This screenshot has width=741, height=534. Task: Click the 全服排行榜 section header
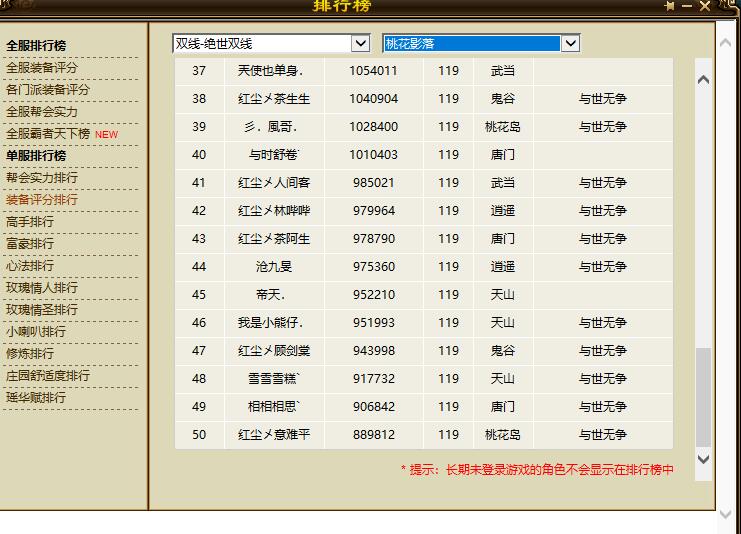36,46
